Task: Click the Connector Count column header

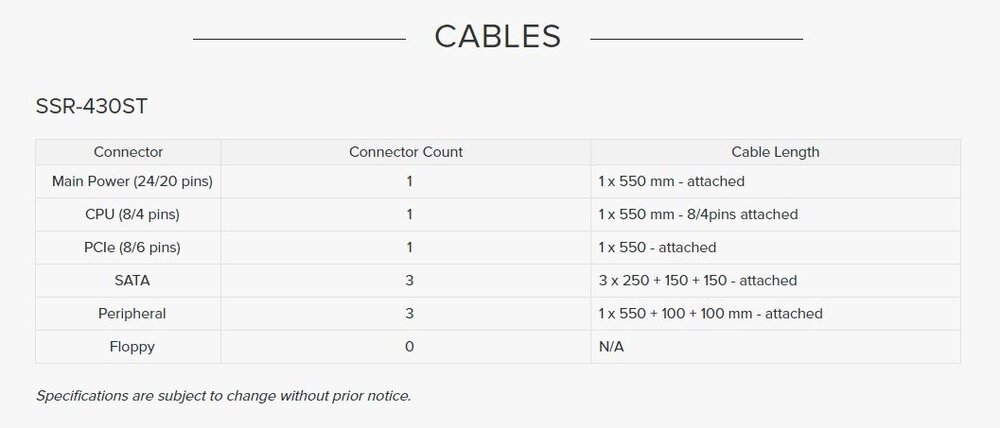Action: pos(406,152)
